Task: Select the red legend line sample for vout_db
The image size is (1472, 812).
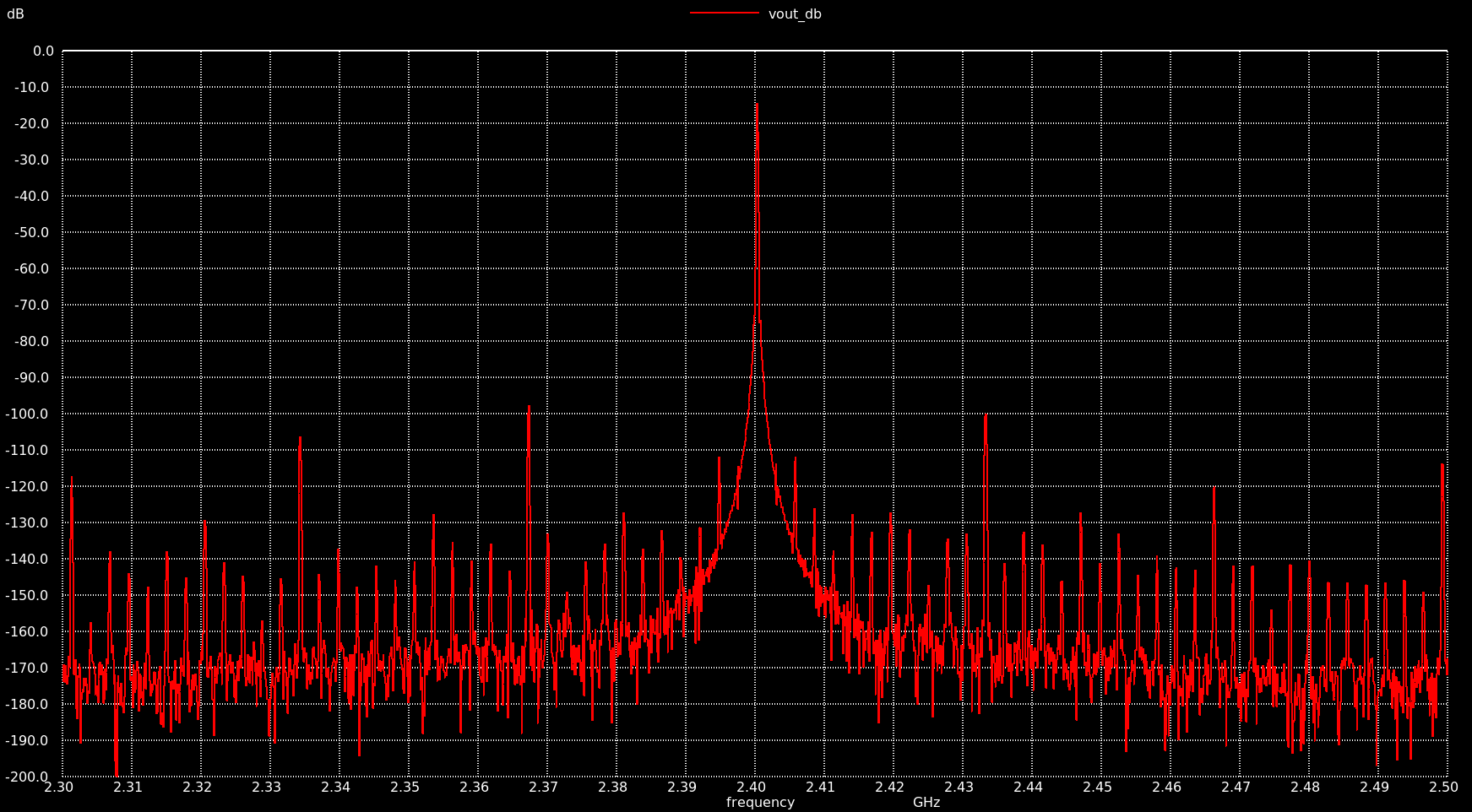Action: 725,13
